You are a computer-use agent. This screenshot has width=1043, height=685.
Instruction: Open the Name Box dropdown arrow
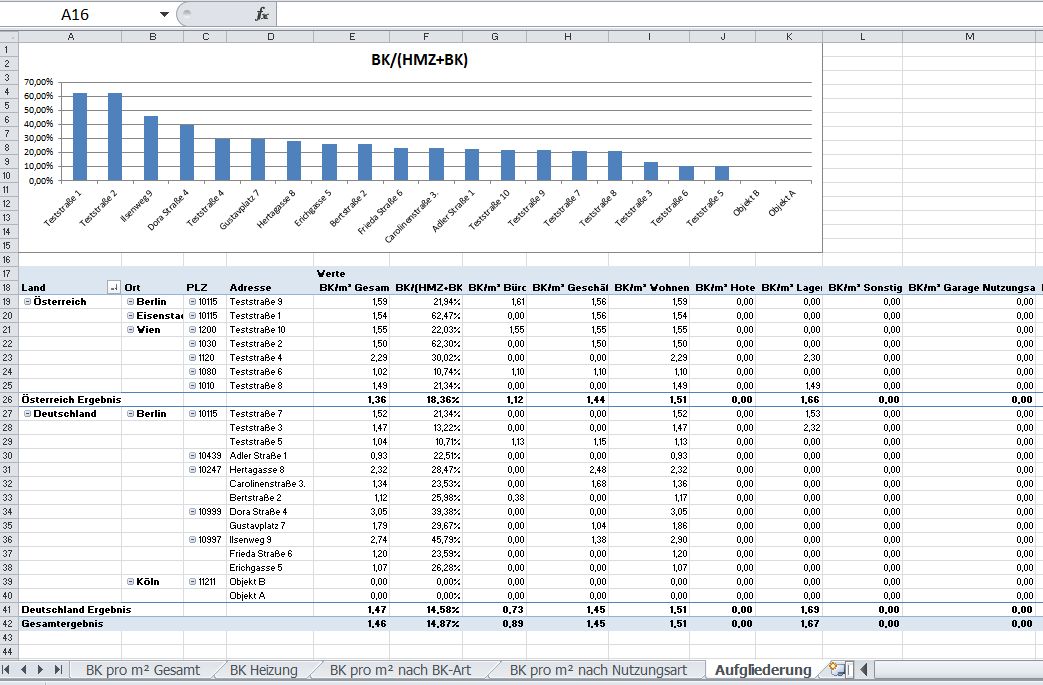(165, 14)
